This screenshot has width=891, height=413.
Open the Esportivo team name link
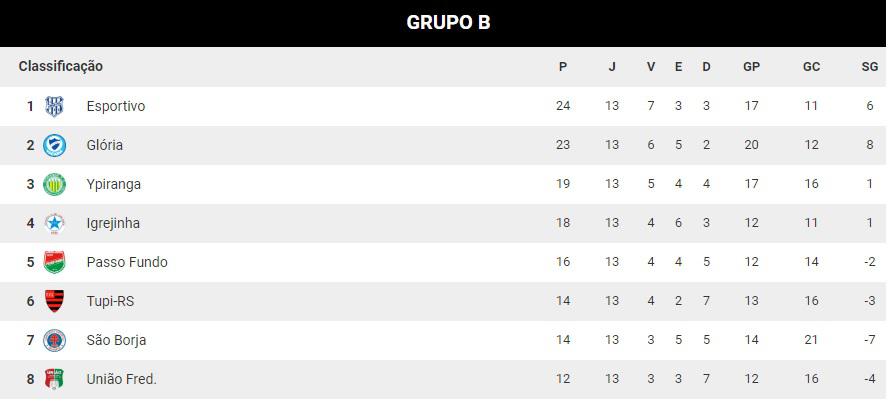point(116,106)
